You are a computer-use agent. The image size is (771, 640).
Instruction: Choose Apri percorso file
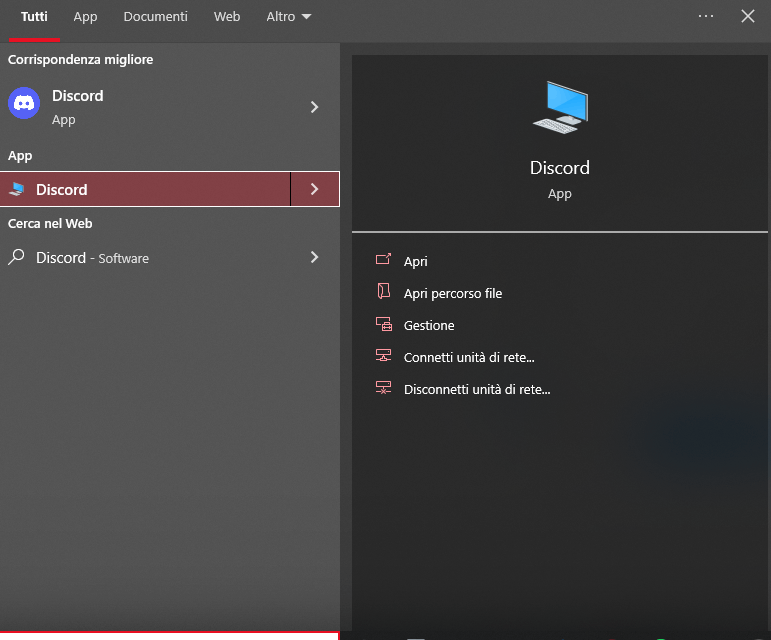click(x=453, y=293)
